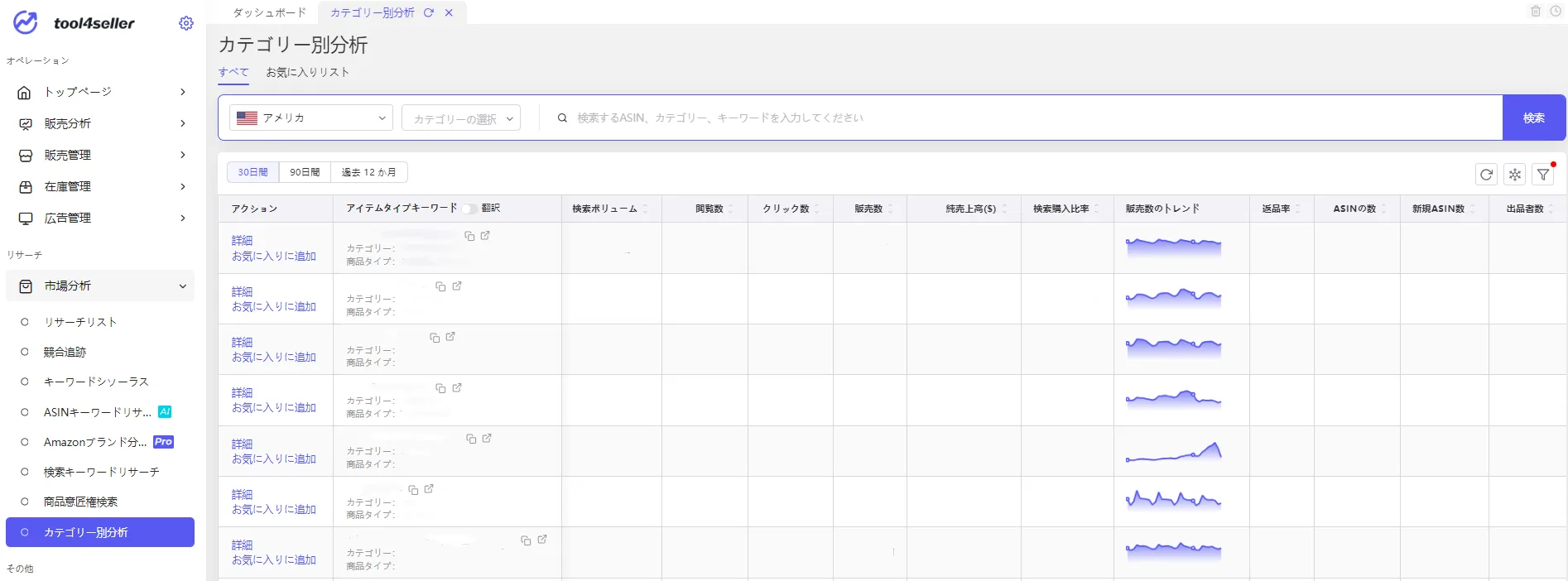Open キーワードシソーラス in the sidebar

point(96,382)
